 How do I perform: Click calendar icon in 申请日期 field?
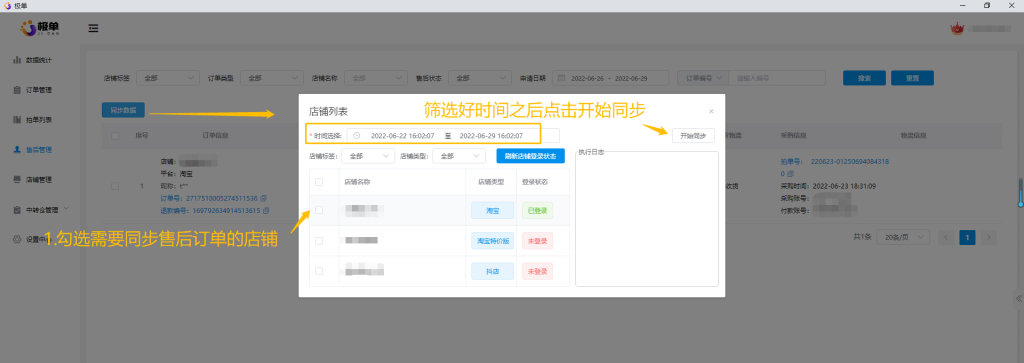tap(561, 78)
